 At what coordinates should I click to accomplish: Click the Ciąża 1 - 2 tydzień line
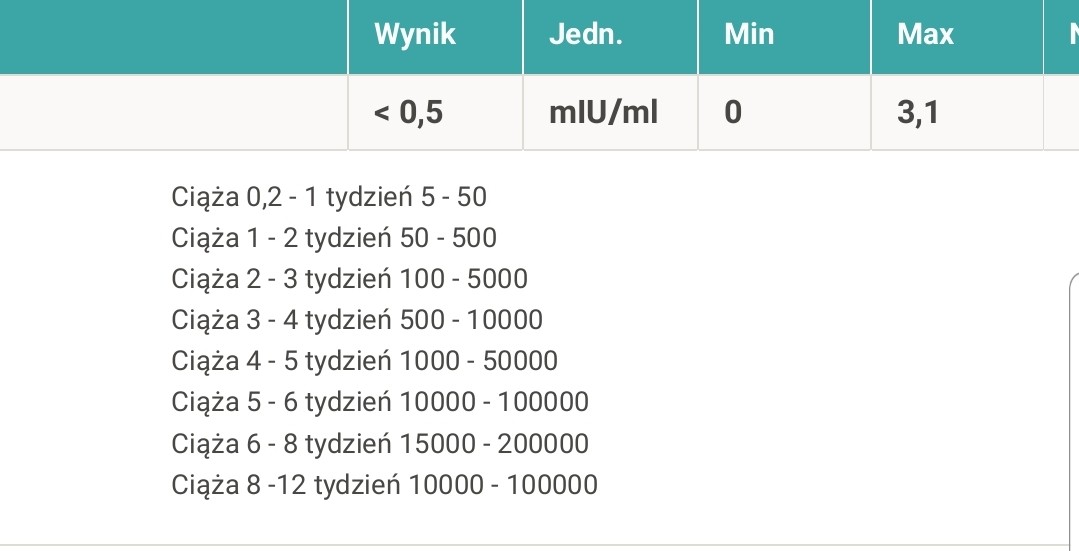[334, 238]
